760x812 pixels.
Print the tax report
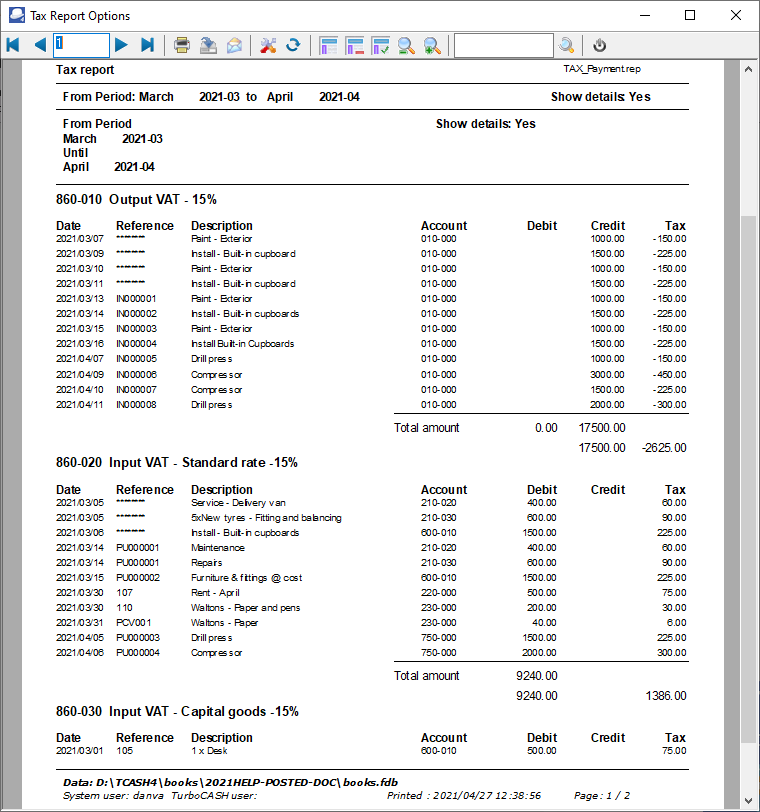(182, 45)
